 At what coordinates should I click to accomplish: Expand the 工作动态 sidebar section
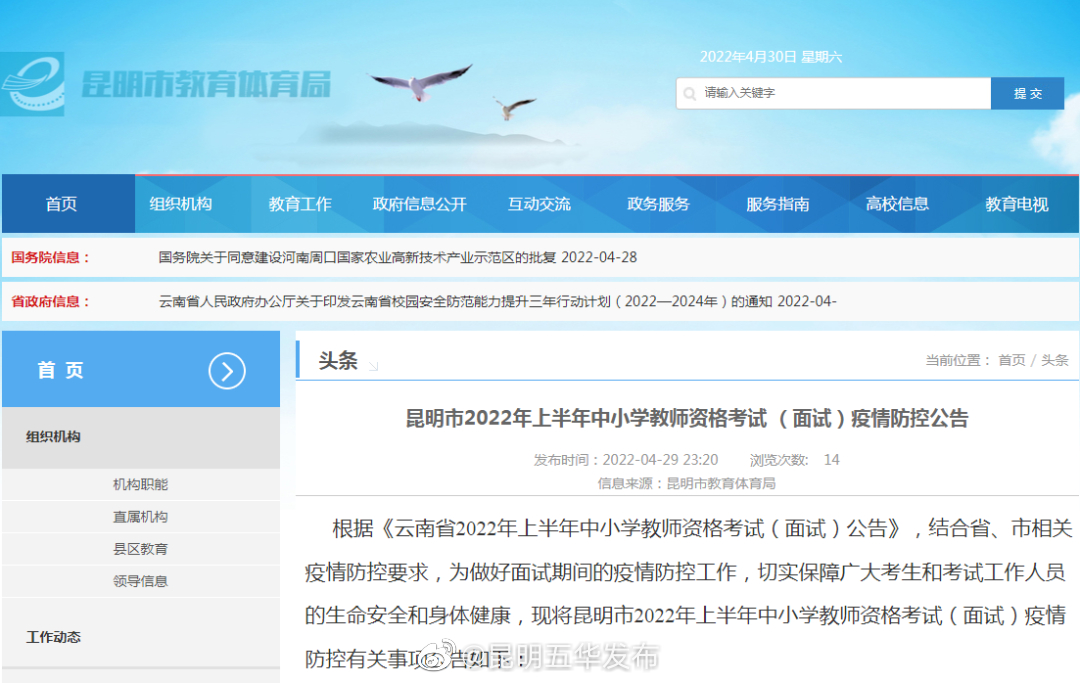55,637
